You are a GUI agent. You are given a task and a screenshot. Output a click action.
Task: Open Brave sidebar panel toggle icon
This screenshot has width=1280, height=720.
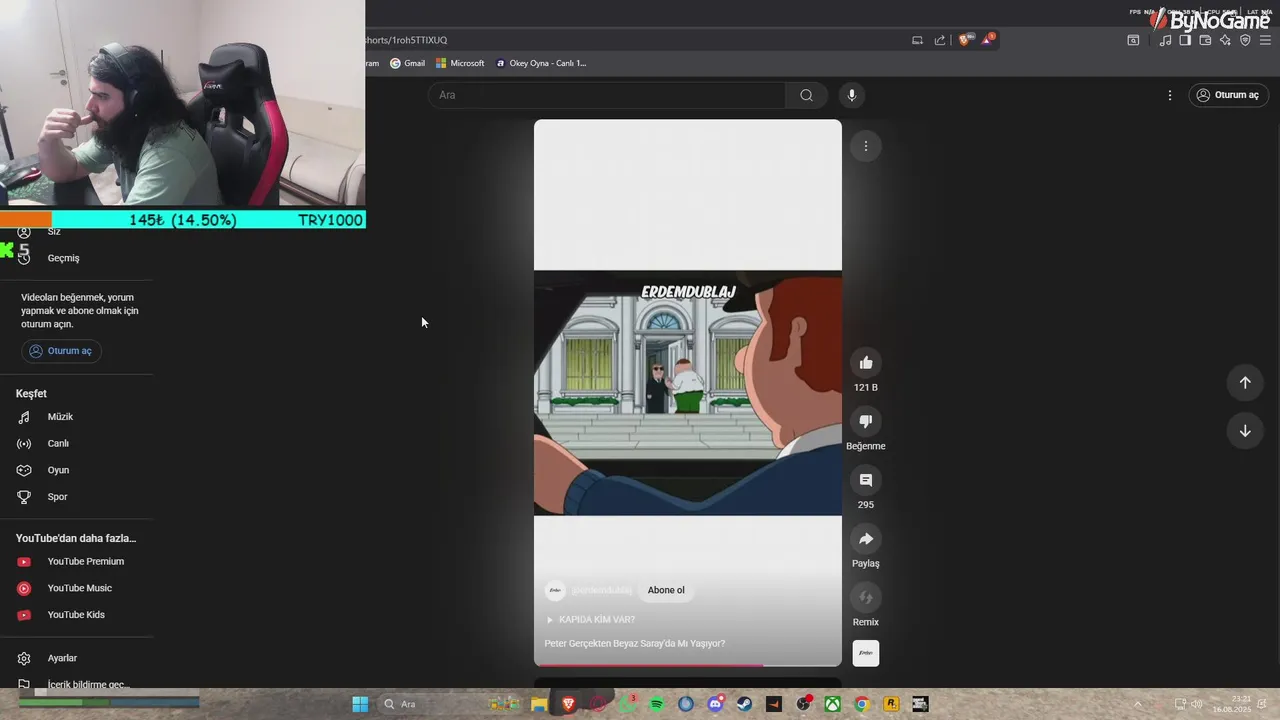(1185, 40)
